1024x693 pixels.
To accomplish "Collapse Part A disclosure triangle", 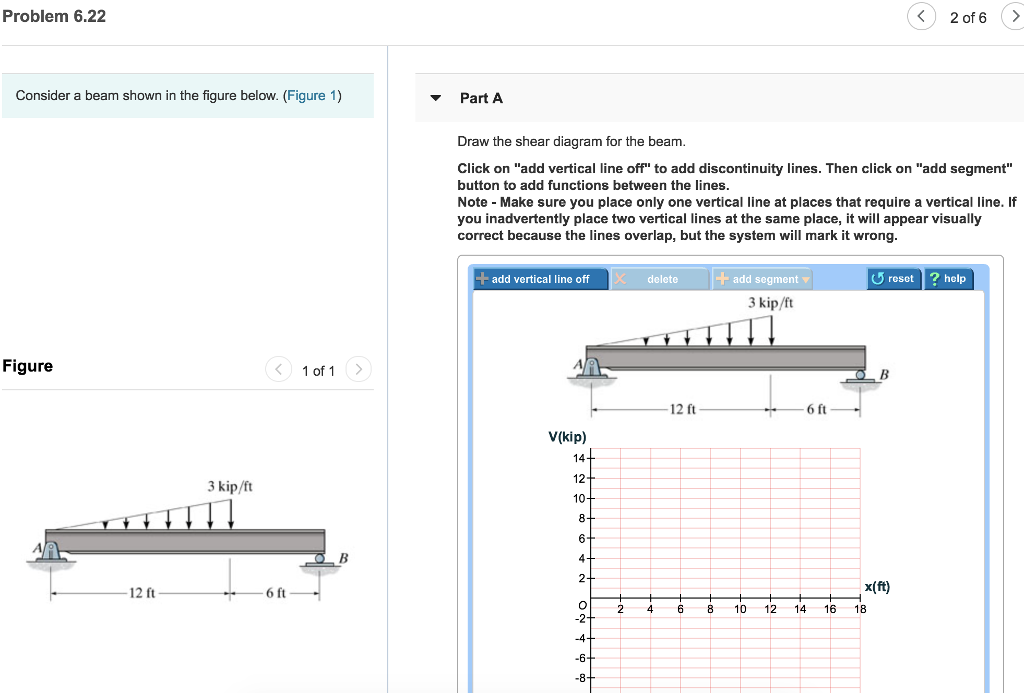I will pyautogui.click(x=436, y=98).
